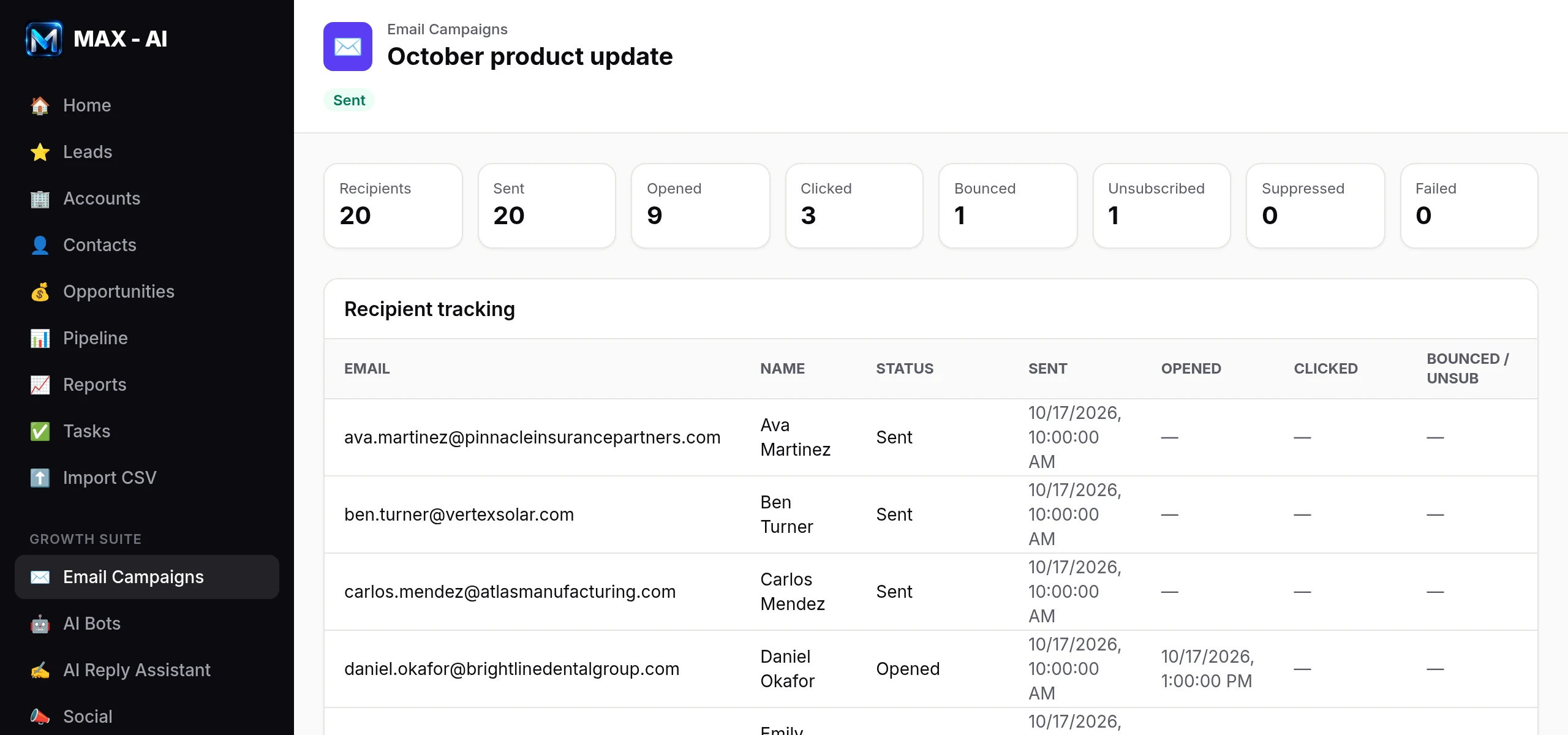Click the EMAIL column header
Image resolution: width=1568 pixels, height=735 pixels.
coord(367,369)
